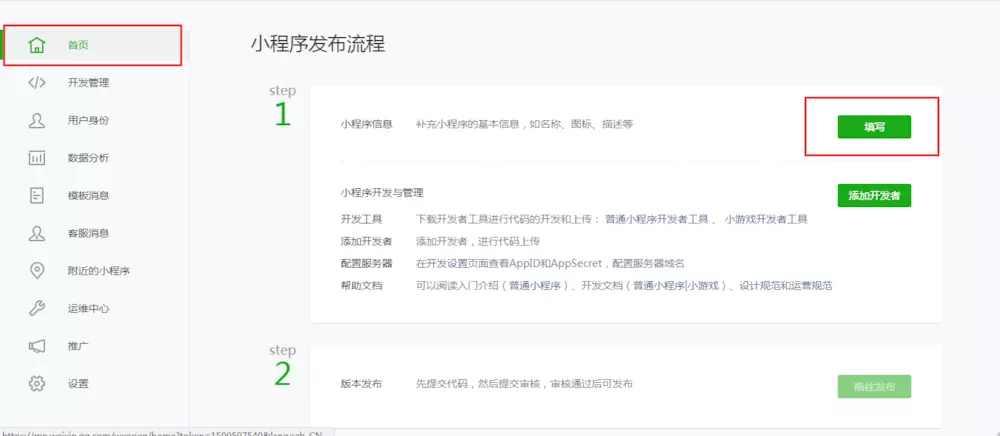This screenshot has width=1000, height=436.
Task: Go to 开发管理 in the sidebar
Action: (x=88, y=83)
